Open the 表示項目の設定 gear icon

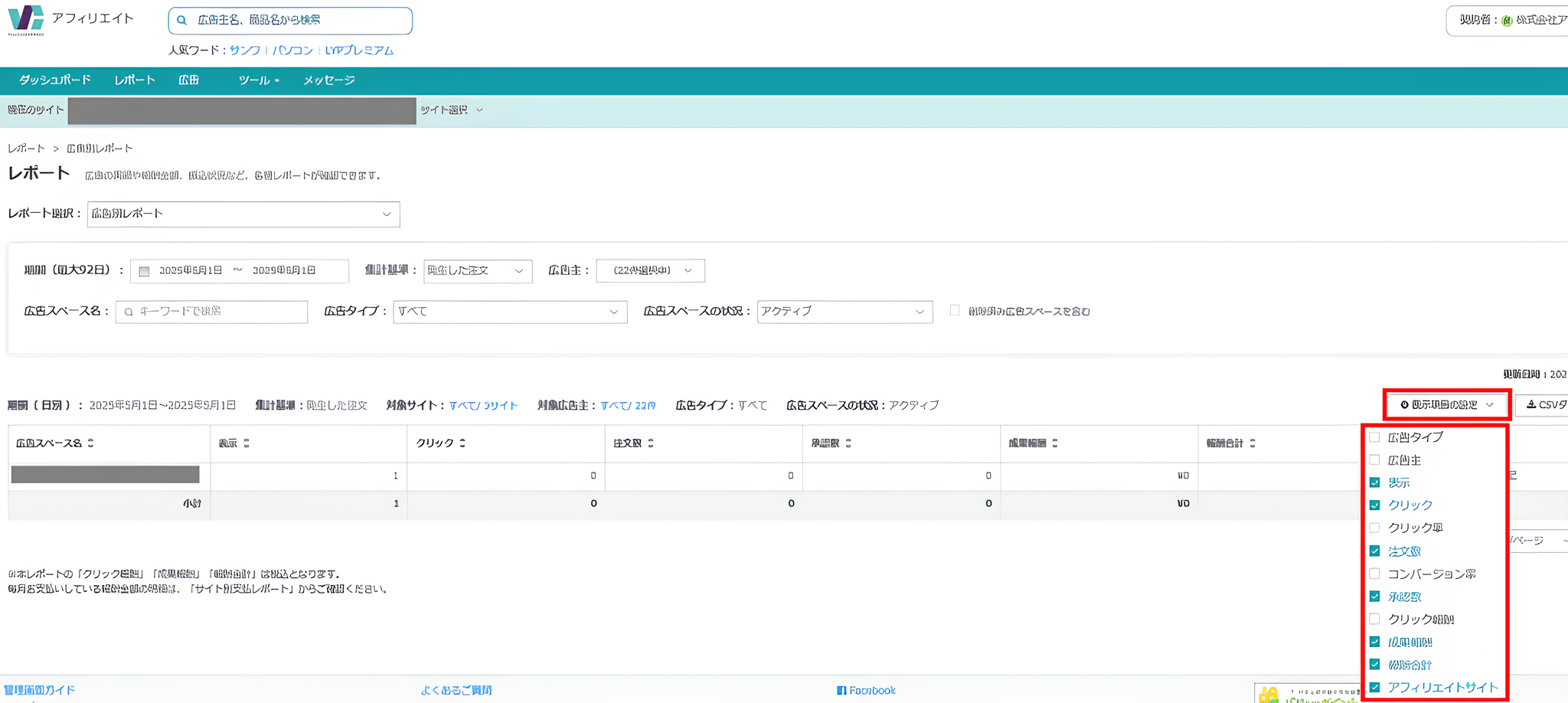coord(1404,404)
